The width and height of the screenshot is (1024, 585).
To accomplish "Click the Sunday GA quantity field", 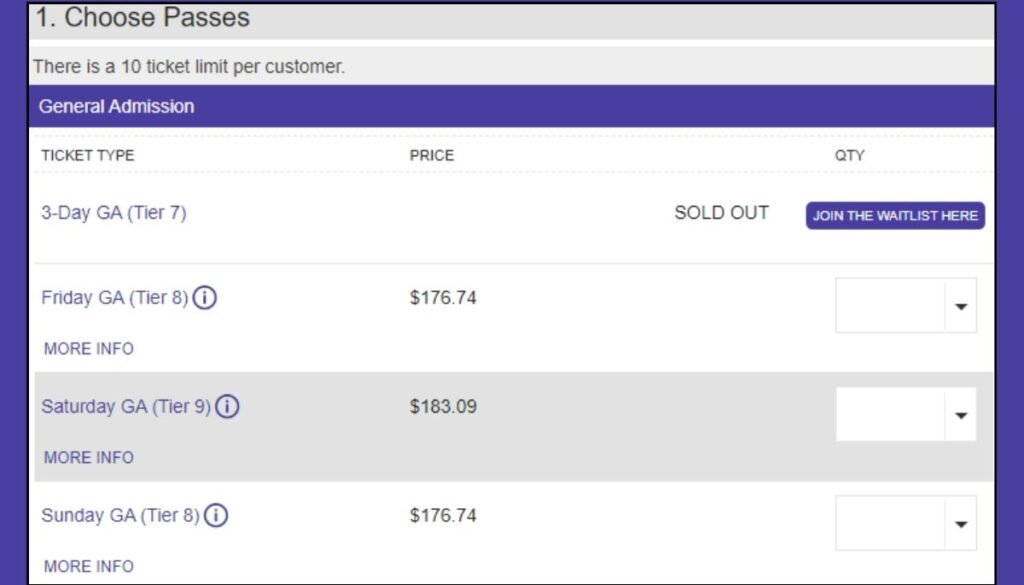I will 906,523.
